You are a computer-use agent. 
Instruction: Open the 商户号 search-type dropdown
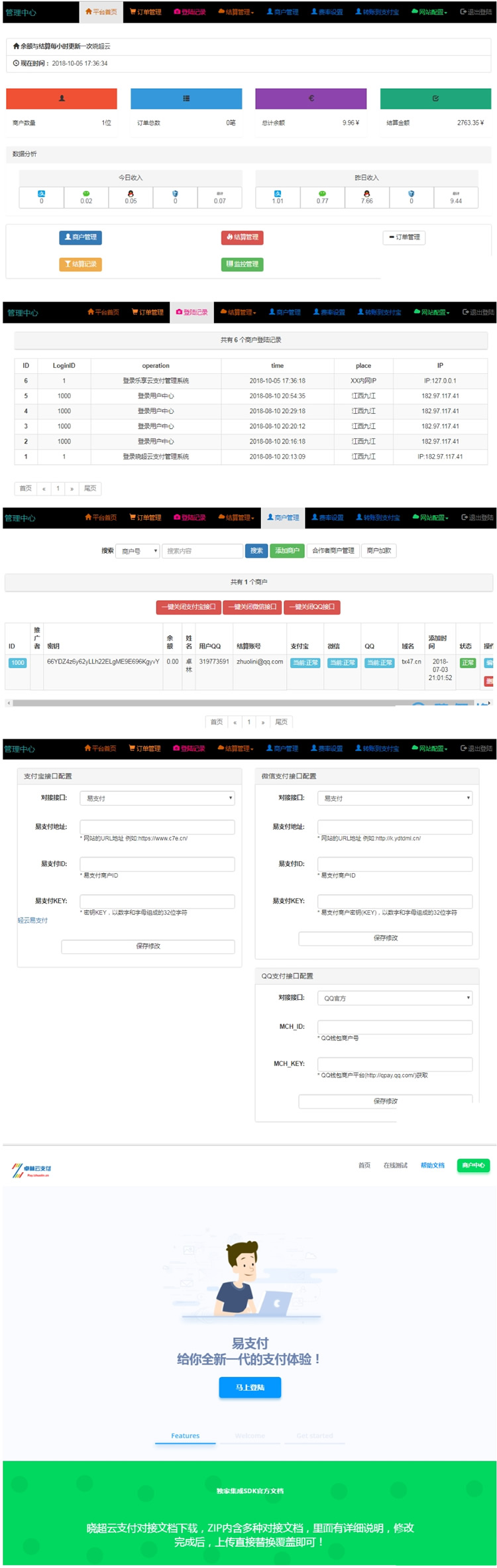138,550
